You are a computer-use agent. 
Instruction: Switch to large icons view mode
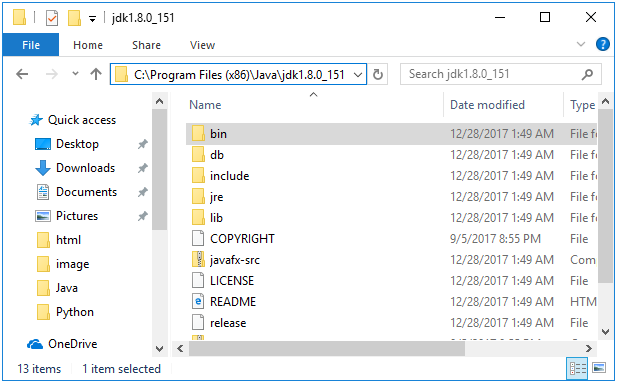pyautogui.click(x=599, y=368)
